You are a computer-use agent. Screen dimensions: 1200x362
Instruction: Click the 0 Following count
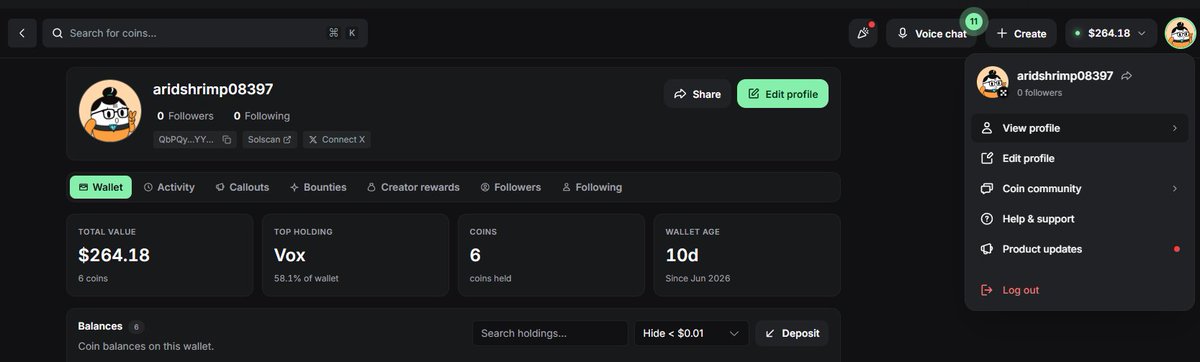[262, 116]
